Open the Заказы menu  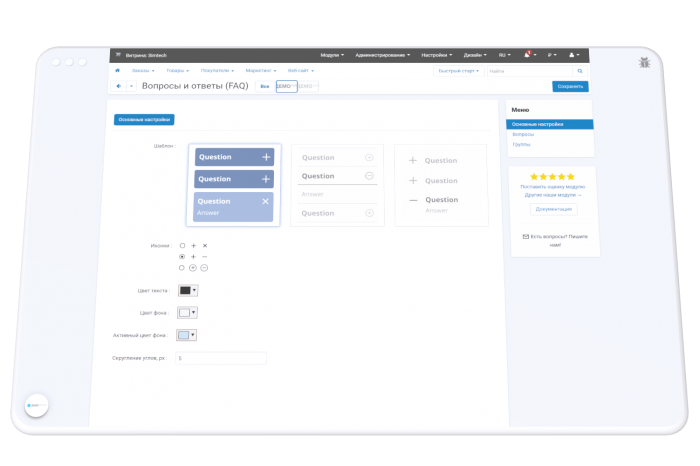click(143, 71)
